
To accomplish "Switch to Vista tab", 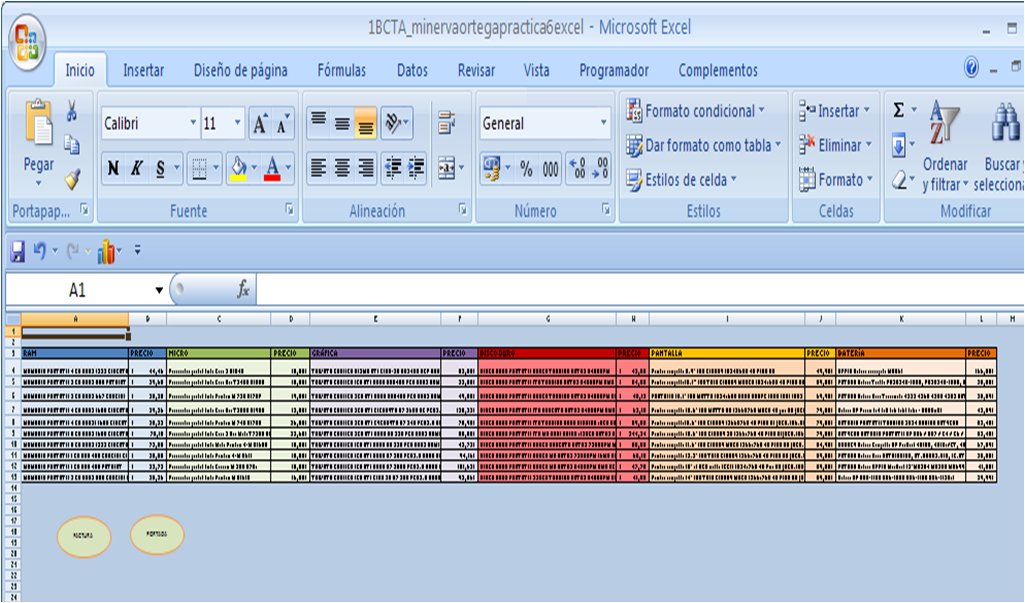I will [x=536, y=70].
